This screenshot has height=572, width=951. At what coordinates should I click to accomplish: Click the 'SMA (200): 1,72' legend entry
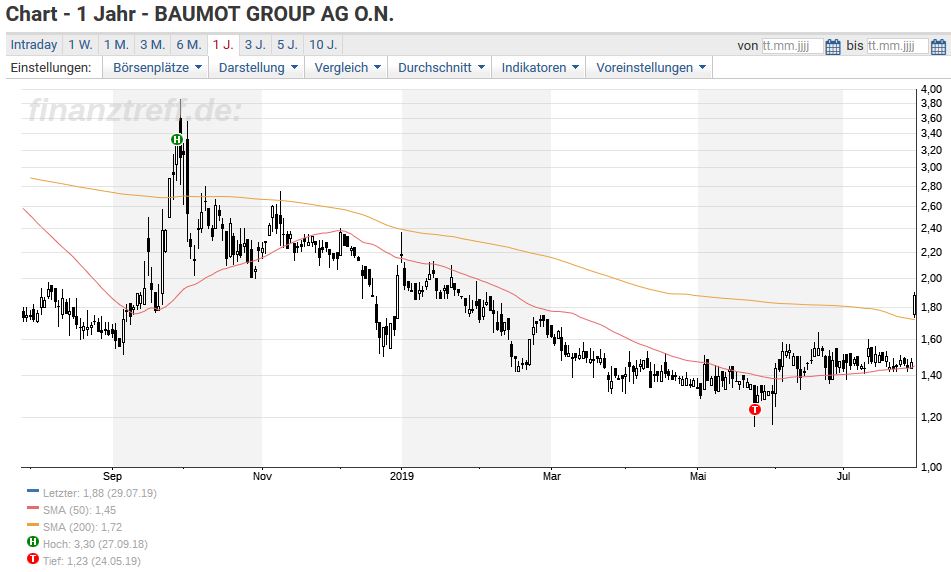coord(82,527)
